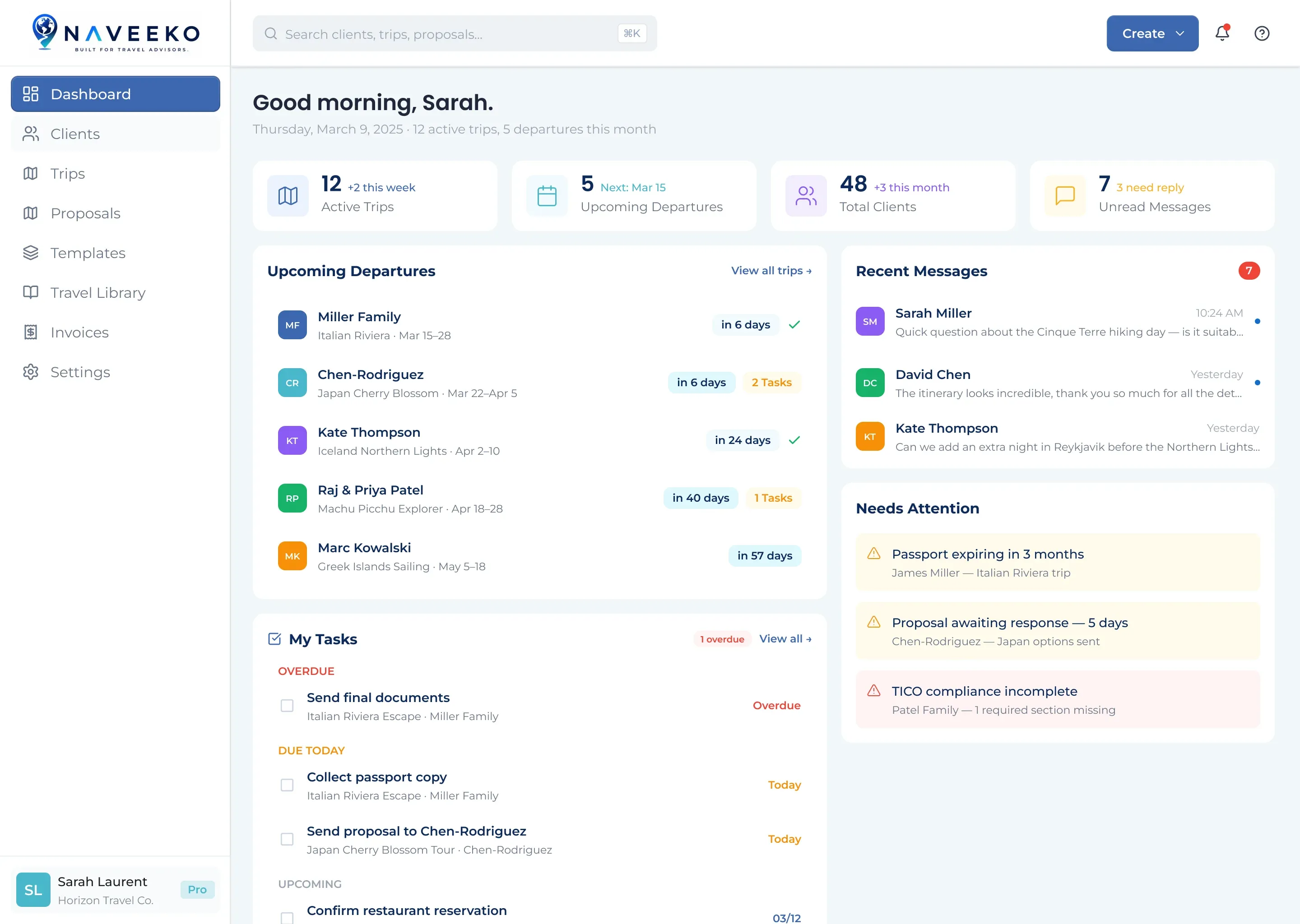1300x924 pixels.
Task: Click the Active Trips map icon
Action: click(288, 196)
